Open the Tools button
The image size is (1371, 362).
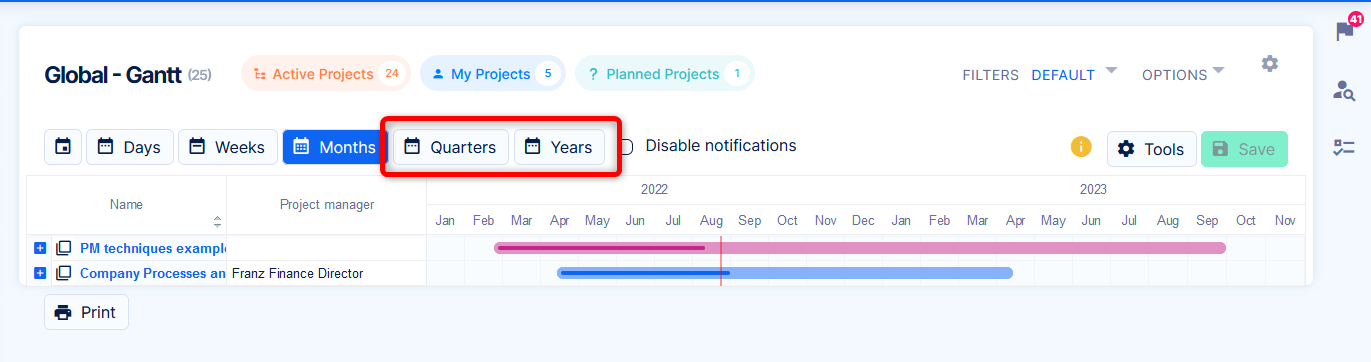pos(1151,149)
